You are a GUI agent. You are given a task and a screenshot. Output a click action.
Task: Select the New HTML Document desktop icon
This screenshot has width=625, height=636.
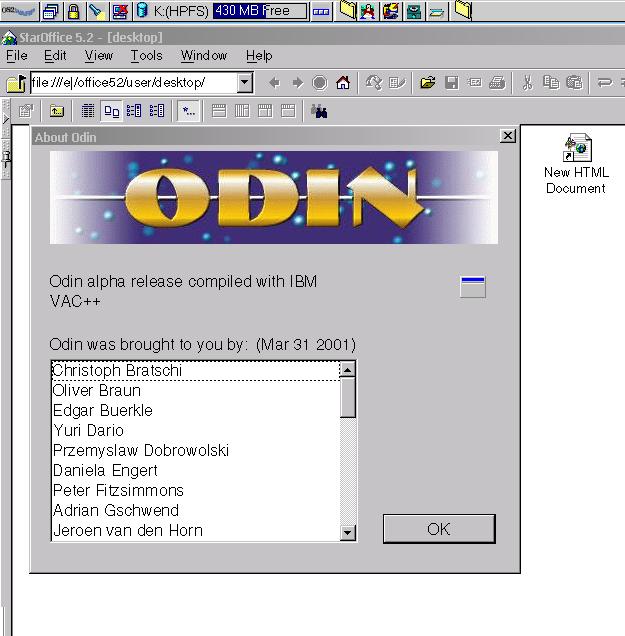pyautogui.click(x=576, y=164)
